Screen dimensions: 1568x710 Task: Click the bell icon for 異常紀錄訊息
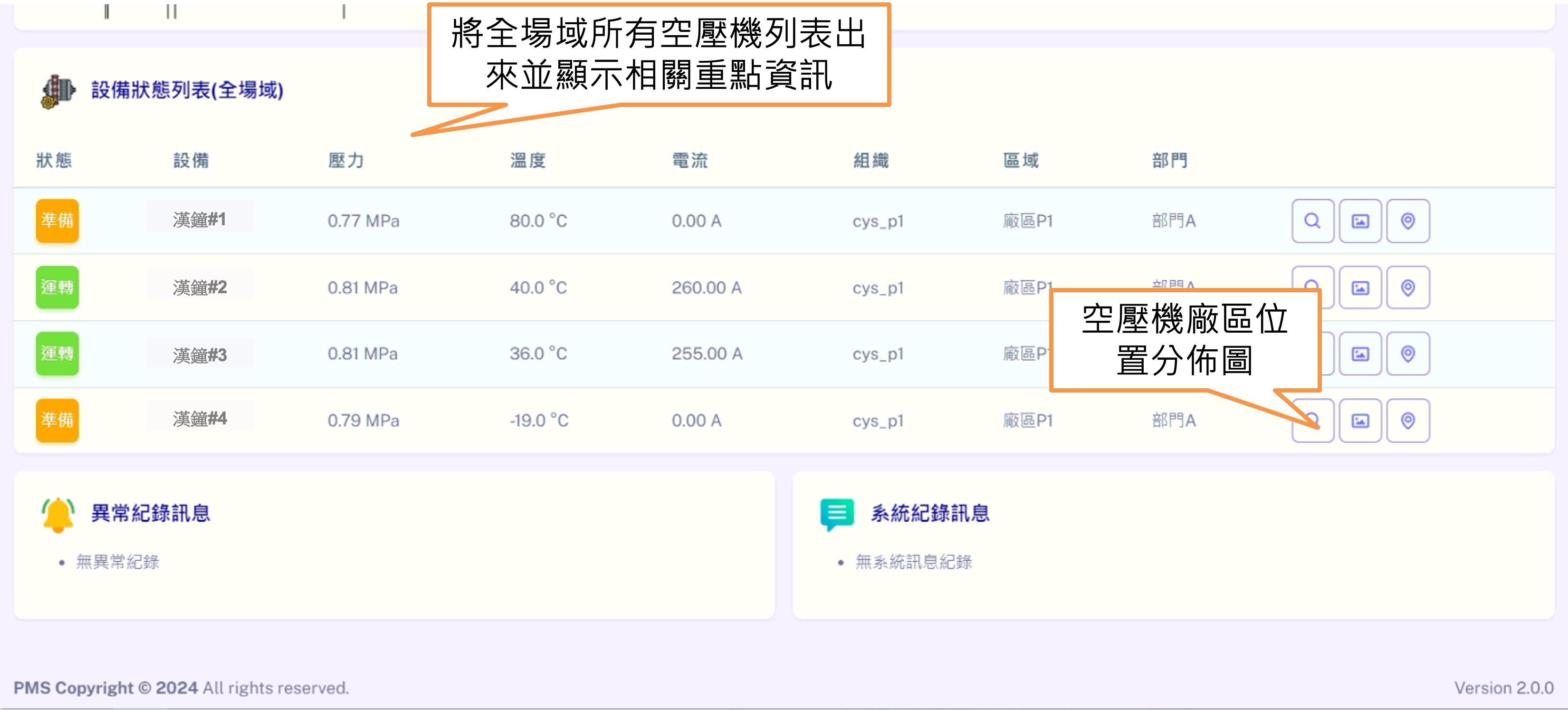pos(58,515)
